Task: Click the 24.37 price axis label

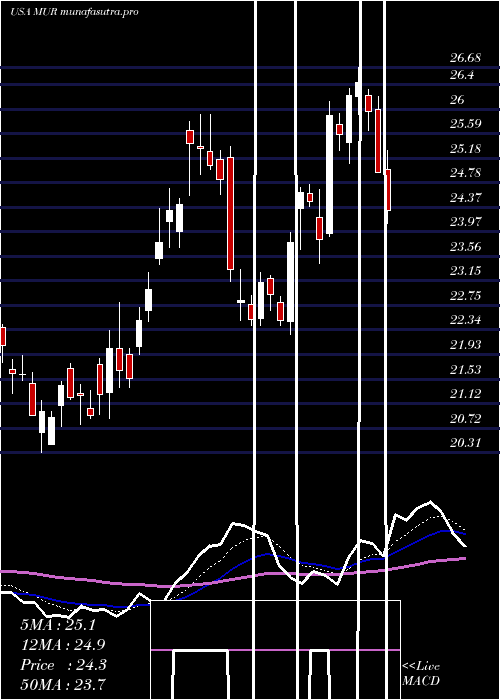Action: [466, 197]
